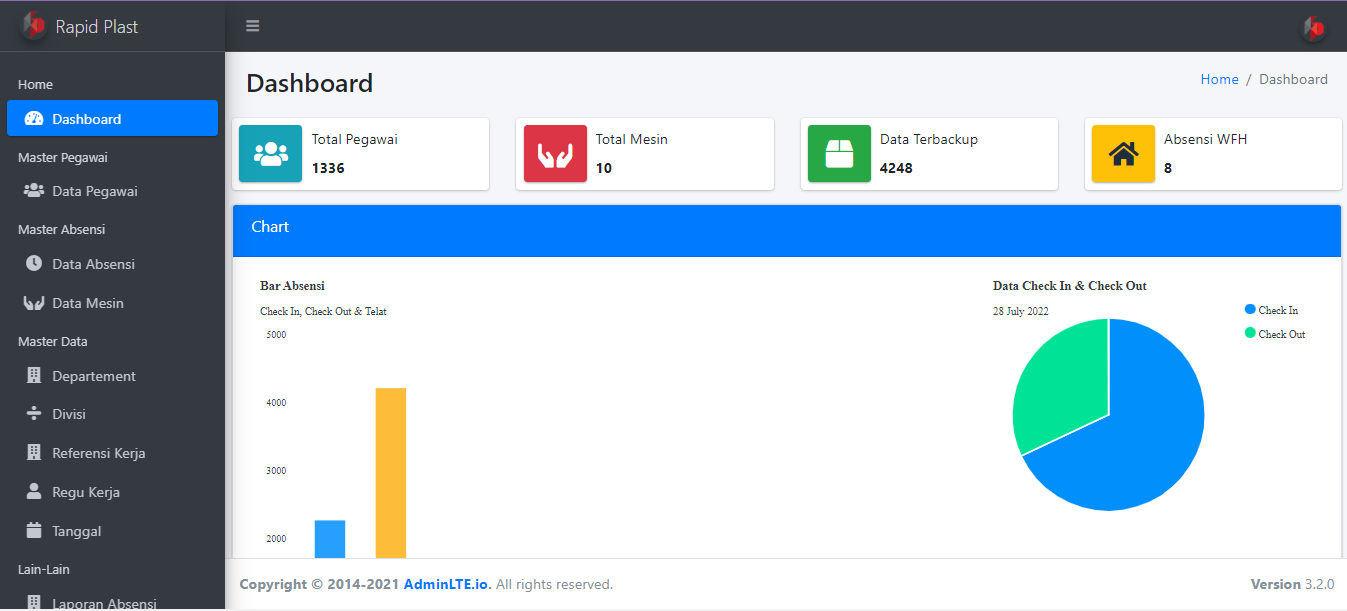This screenshot has height=611, width=1347.
Task: Toggle the sidebar hamburger menu
Action: 253,26
